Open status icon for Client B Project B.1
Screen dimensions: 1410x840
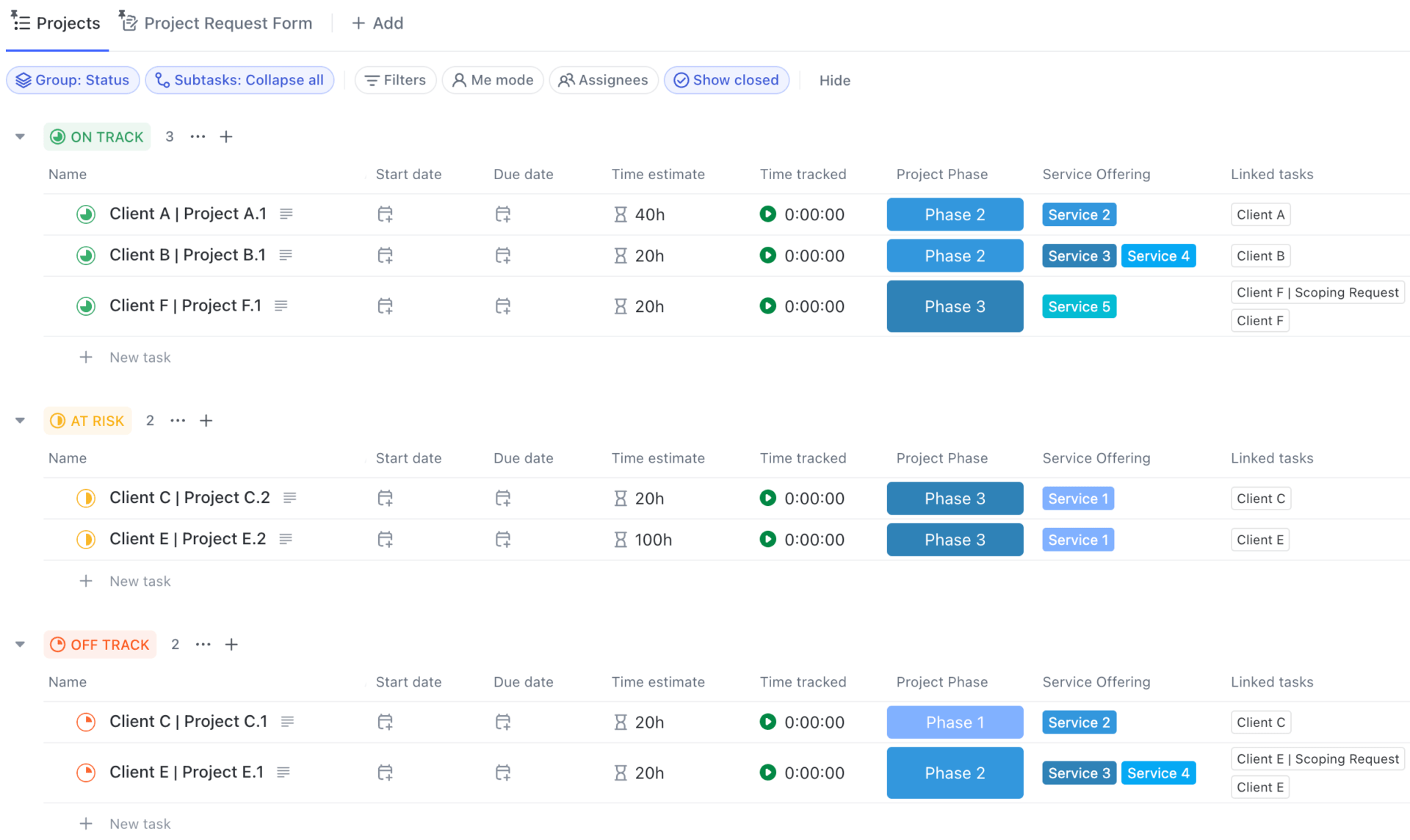click(x=86, y=256)
